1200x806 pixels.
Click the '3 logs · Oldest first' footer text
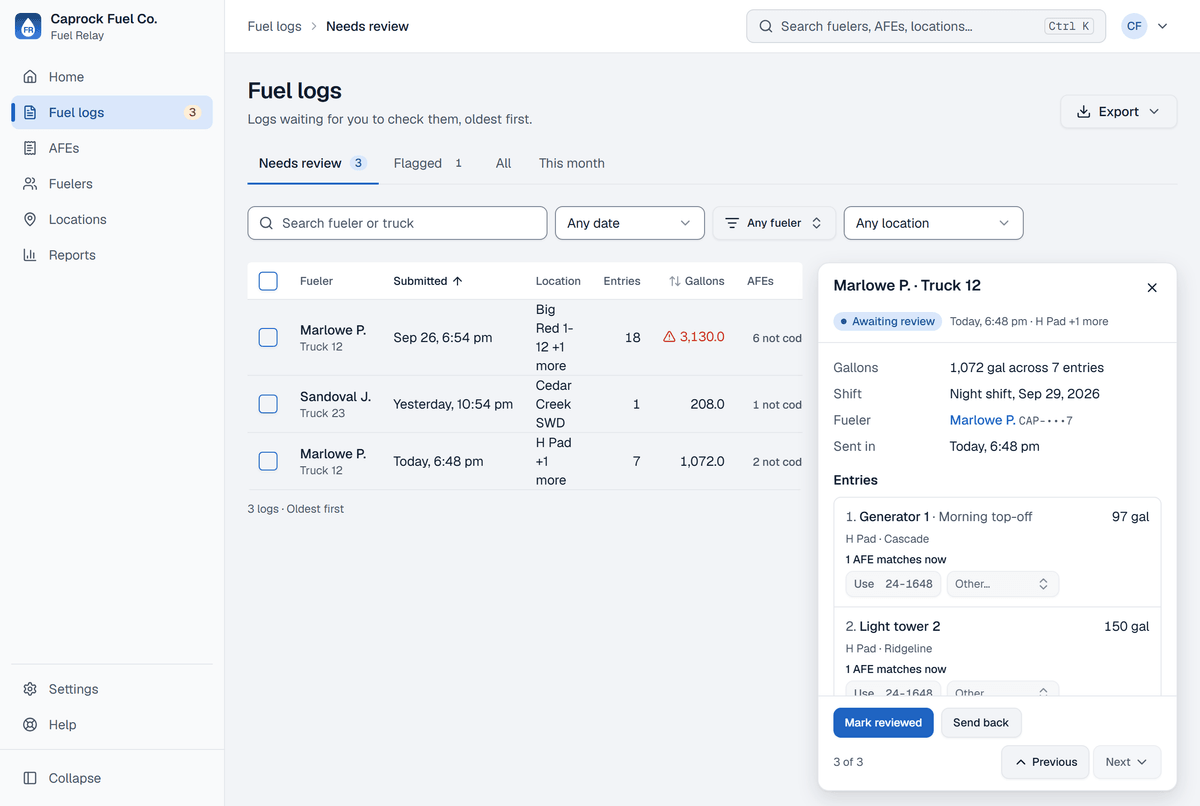tap(296, 509)
